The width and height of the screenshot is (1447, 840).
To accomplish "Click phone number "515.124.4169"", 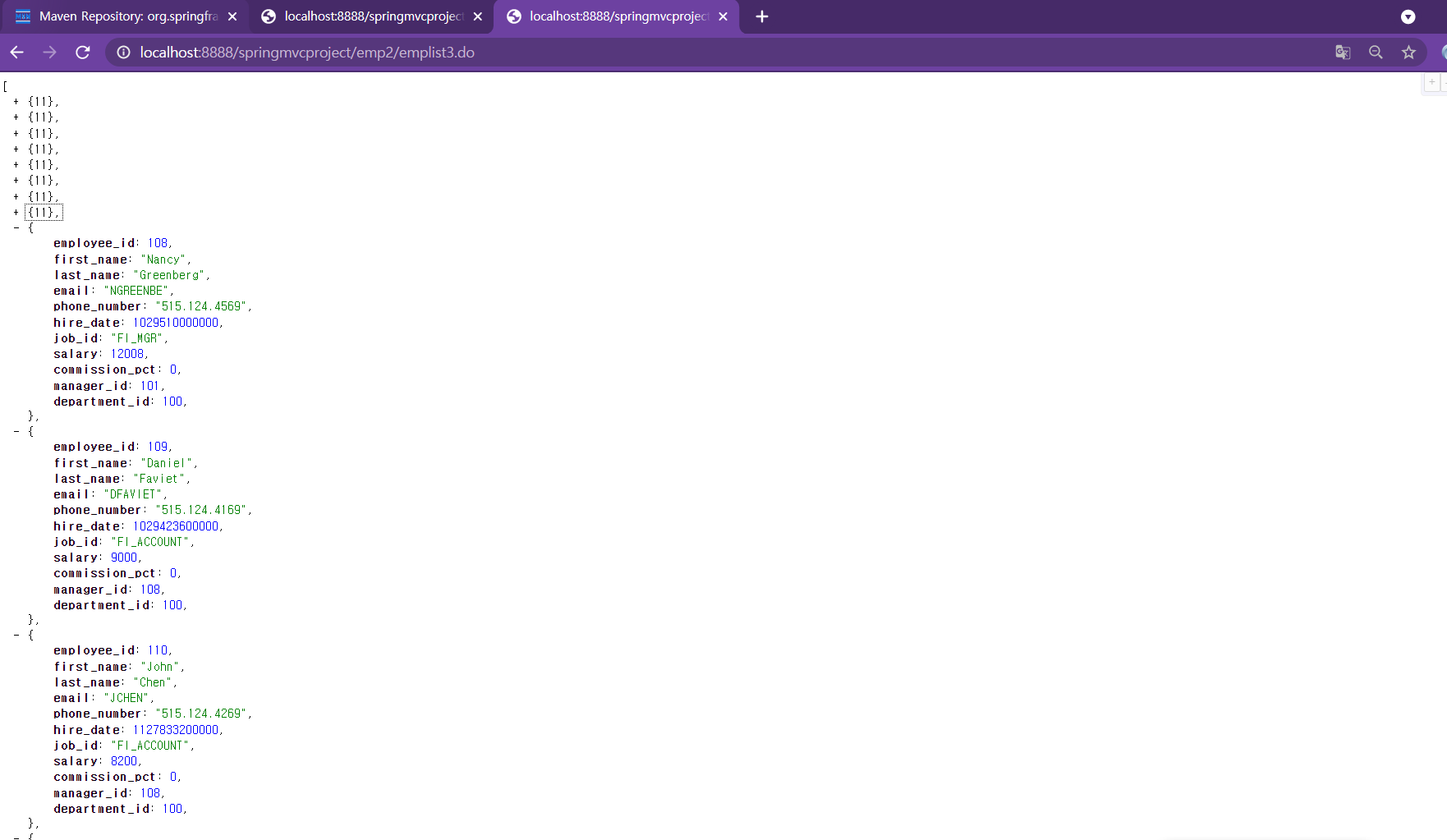I will tap(201, 510).
